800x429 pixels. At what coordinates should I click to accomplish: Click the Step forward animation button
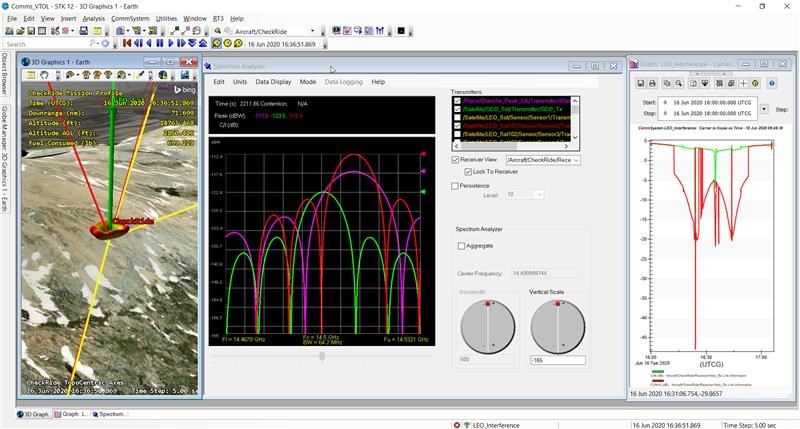click(x=181, y=44)
